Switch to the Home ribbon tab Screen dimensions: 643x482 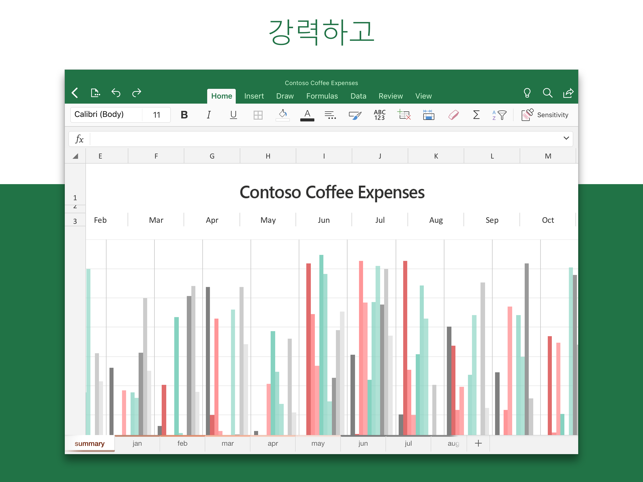tap(221, 96)
